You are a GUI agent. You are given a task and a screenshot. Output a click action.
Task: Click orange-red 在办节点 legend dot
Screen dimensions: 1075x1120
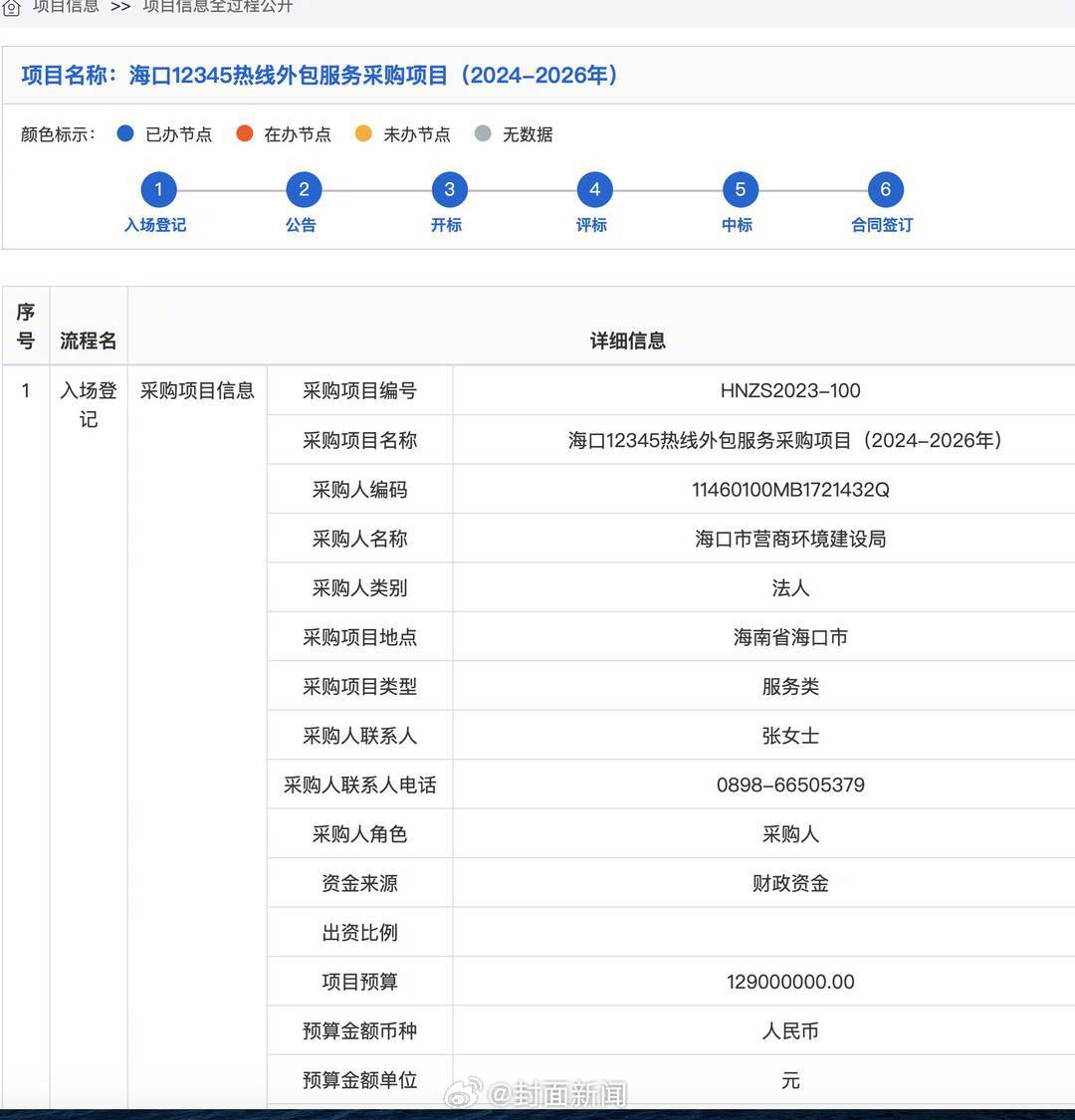245,133
